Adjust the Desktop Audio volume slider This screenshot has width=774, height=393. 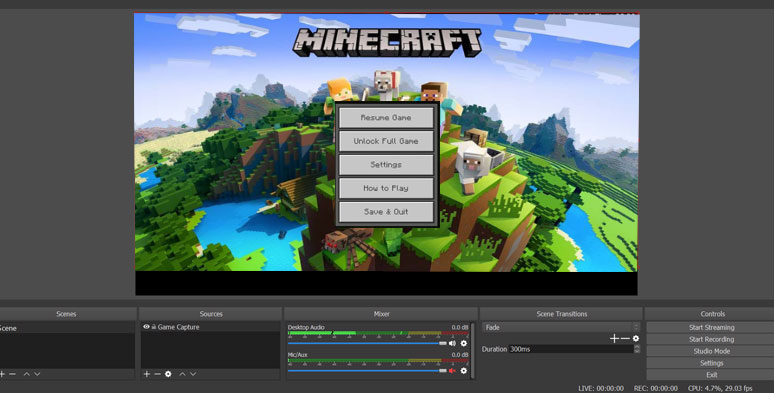coord(367,343)
